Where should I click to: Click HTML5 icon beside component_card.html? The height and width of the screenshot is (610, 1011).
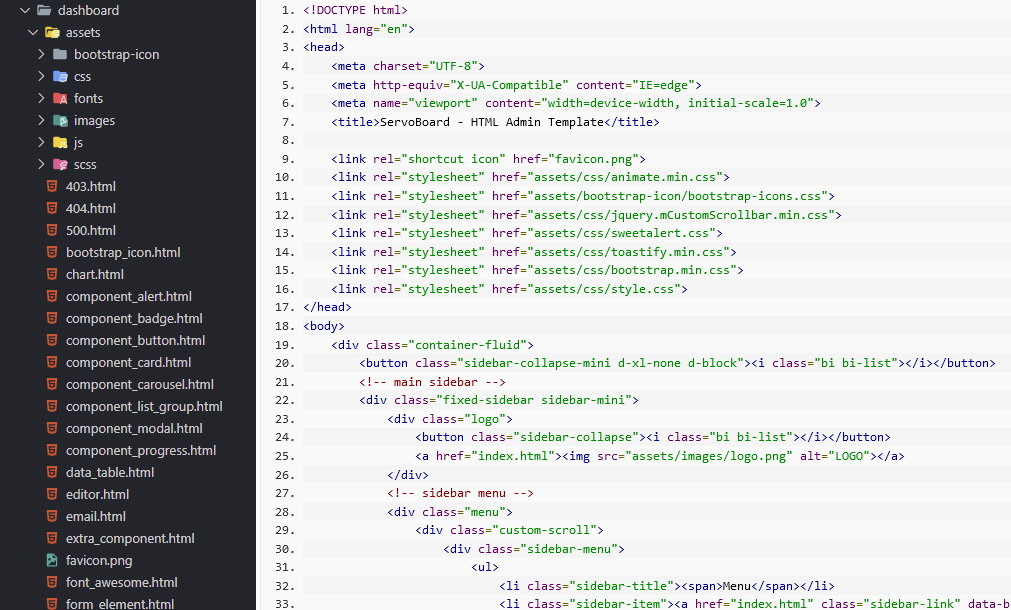point(52,362)
